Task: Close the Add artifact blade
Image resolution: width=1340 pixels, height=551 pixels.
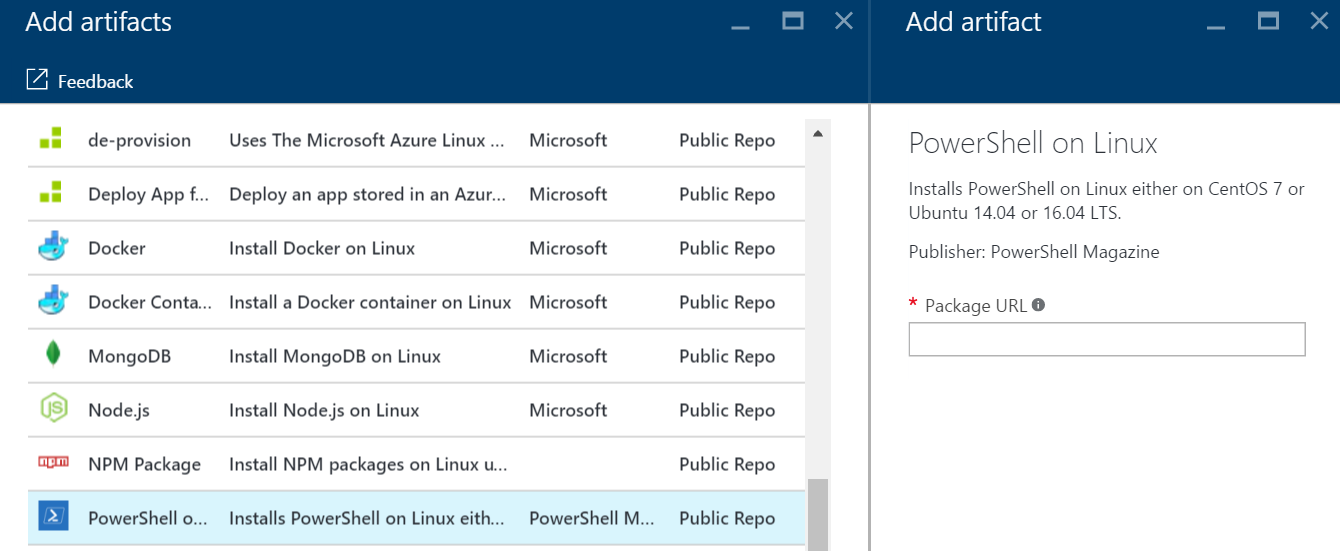Action: pos(1319,21)
